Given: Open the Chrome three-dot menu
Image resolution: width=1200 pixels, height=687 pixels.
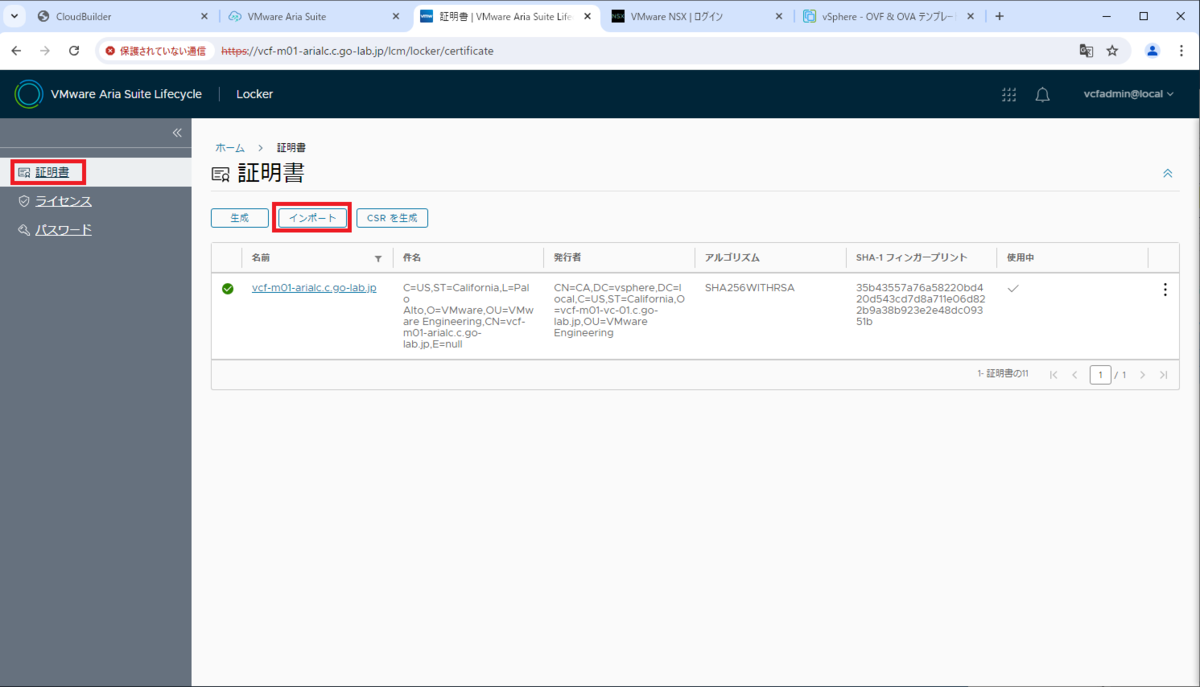Looking at the screenshot, I should pos(1182,51).
